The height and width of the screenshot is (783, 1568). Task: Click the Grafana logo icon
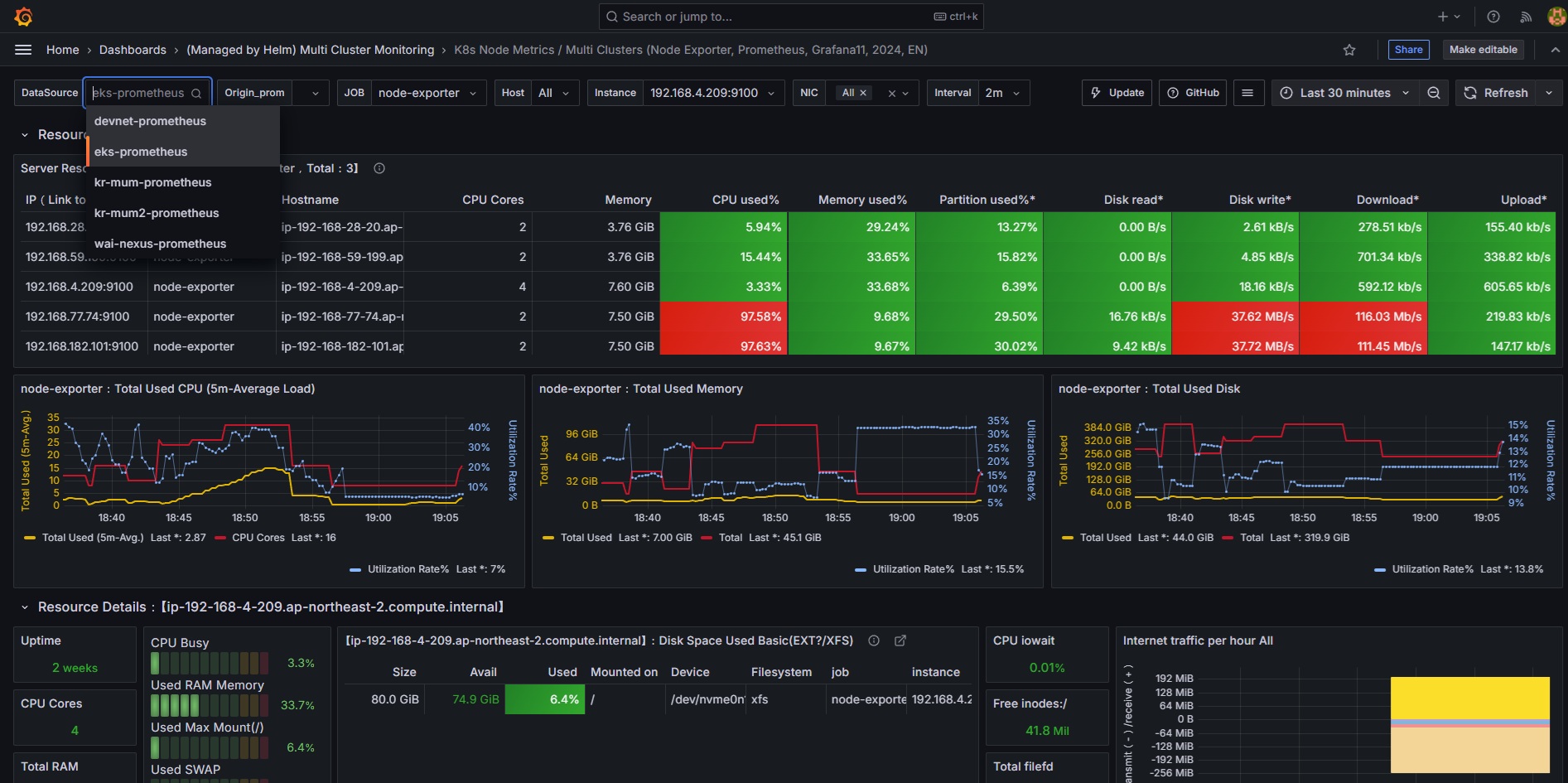(x=24, y=17)
